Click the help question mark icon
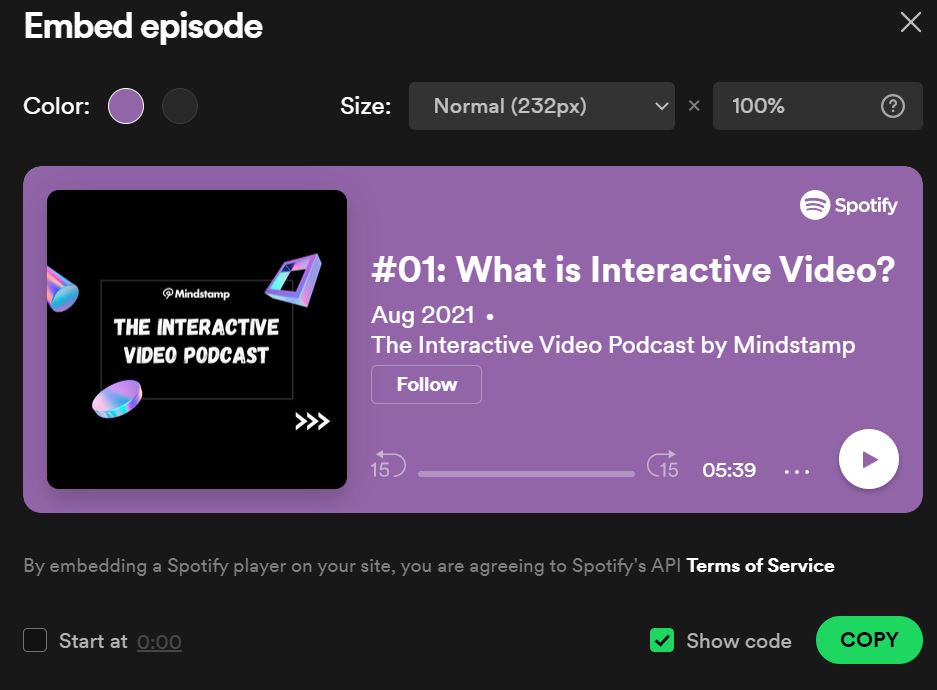The height and width of the screenshot is (690, 937). (892, 106)
